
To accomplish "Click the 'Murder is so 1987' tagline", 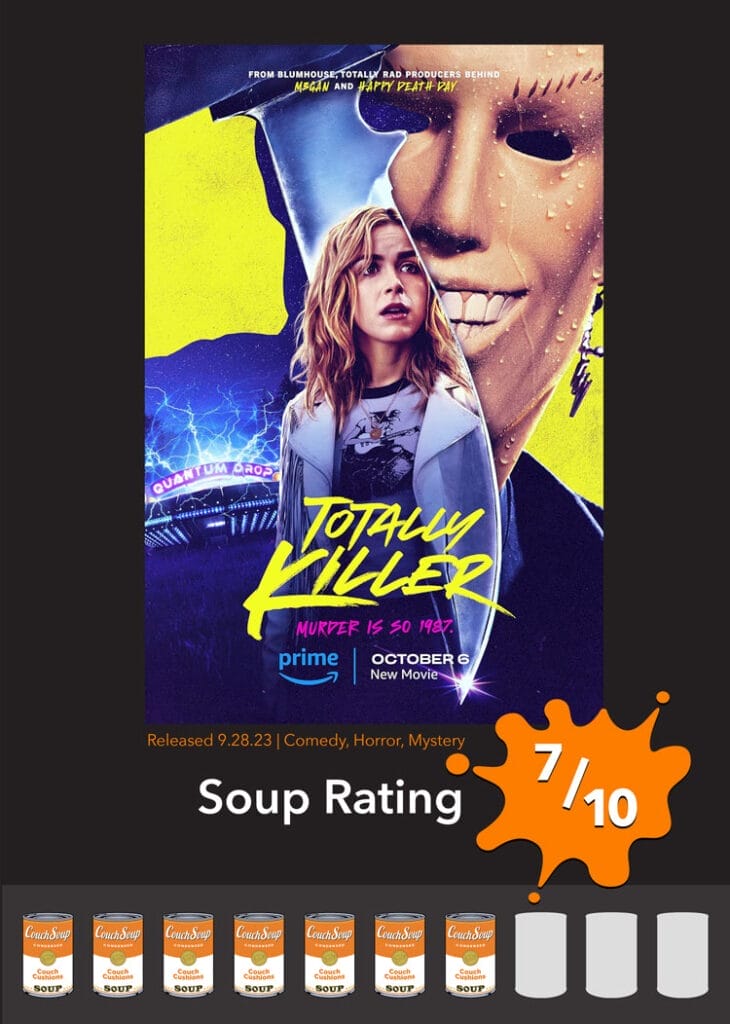I will point(375,628).
